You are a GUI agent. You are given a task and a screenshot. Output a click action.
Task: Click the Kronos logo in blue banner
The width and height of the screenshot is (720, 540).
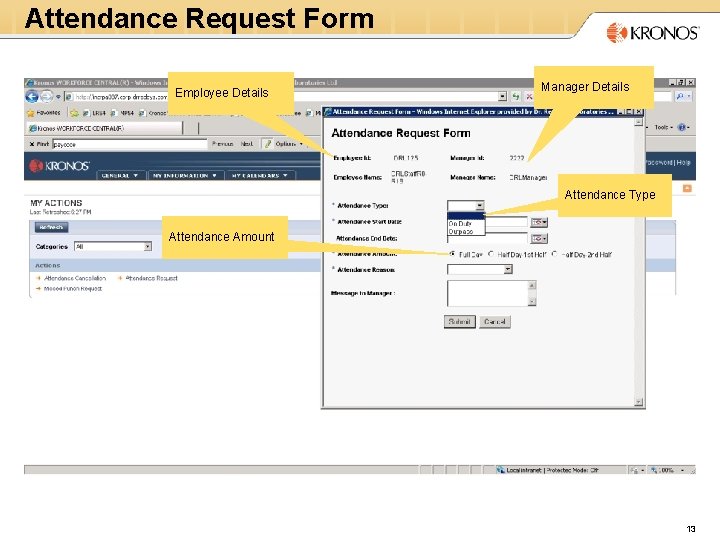59,166
